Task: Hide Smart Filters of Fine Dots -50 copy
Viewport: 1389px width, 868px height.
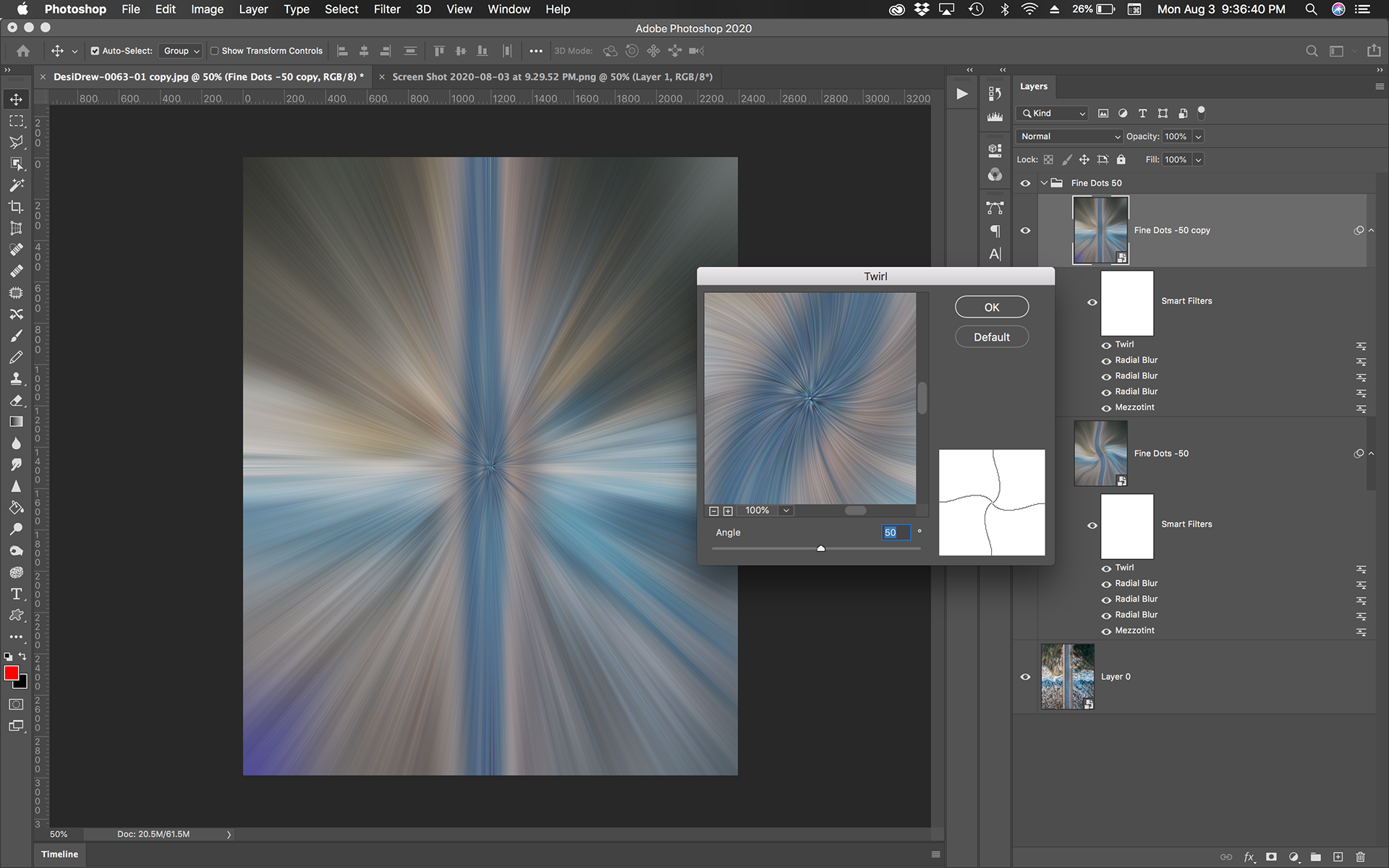Action: coord(1092,302)
